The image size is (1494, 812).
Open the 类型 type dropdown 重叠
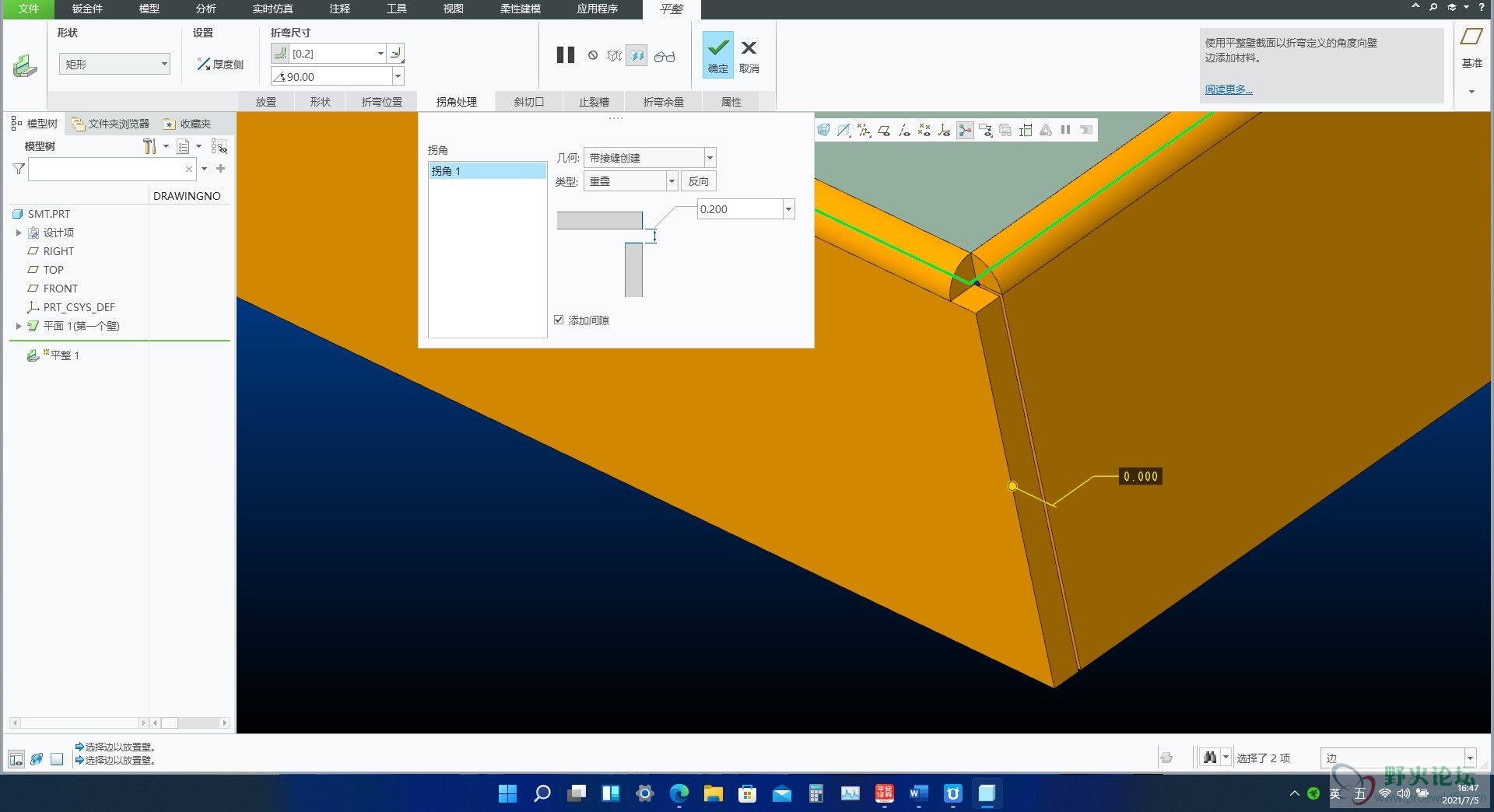click(672, 181)
